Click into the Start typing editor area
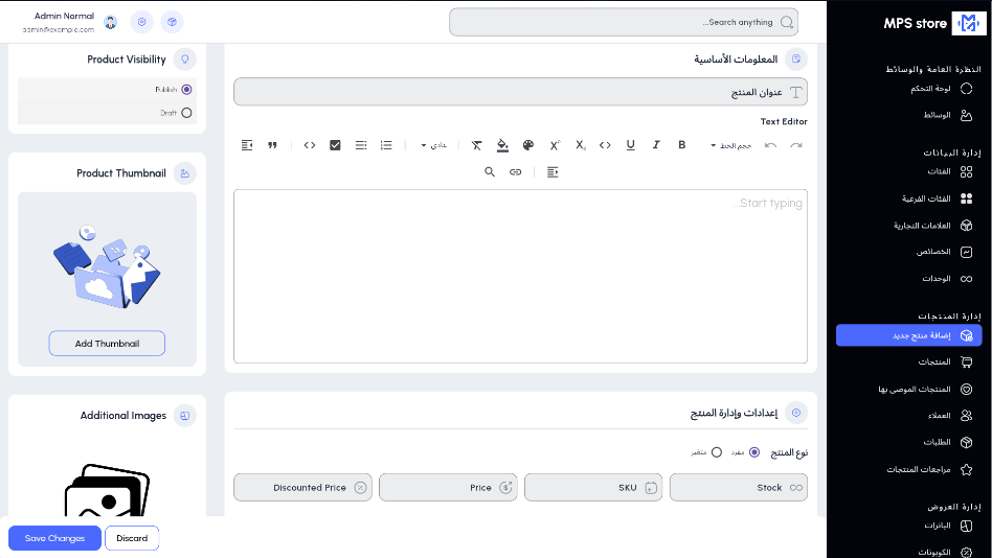This screenshot has width=992, height=558. tap(521, 276)
